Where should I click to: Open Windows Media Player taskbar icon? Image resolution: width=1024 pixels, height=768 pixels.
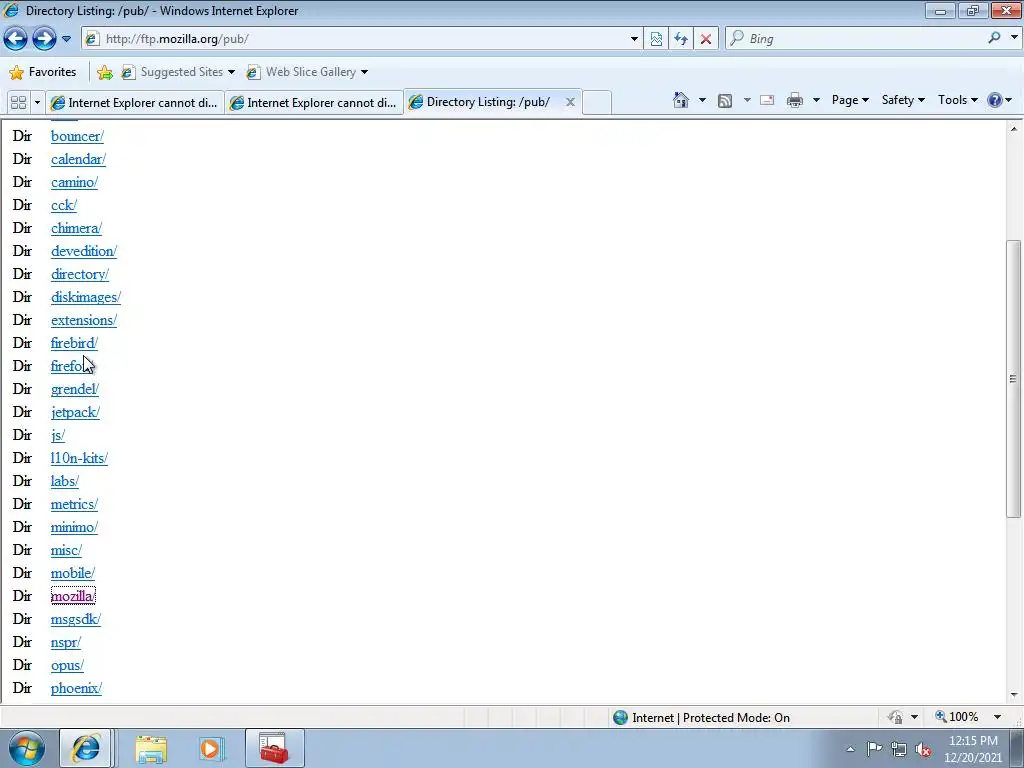tap(211, 748)
